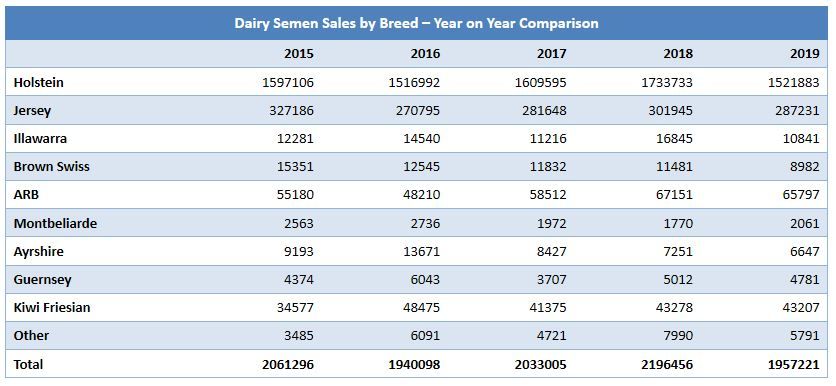Select the 2018 column header
Viewport: 836px width, 386px height.
coord(678,53)
